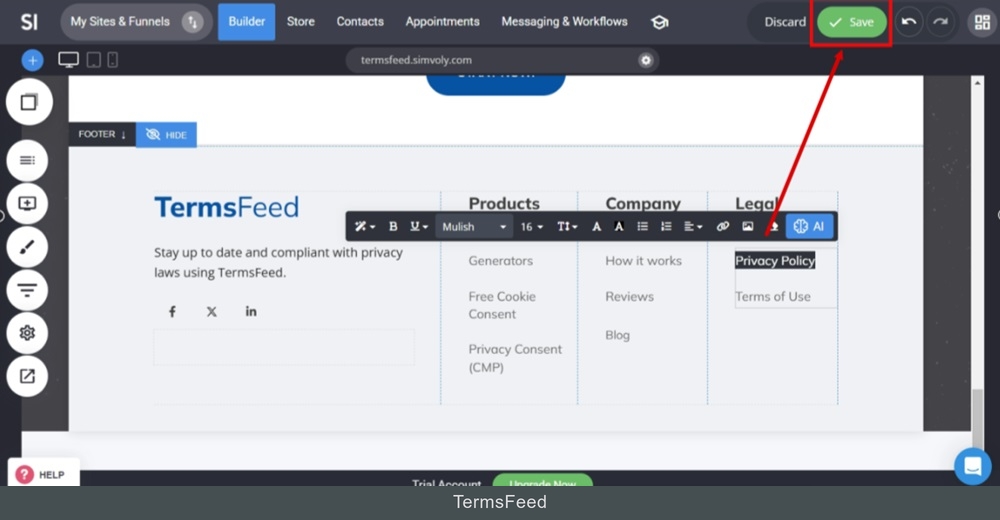Click the Facebook social icon
1000x520 pixels.
pos(172,311)
